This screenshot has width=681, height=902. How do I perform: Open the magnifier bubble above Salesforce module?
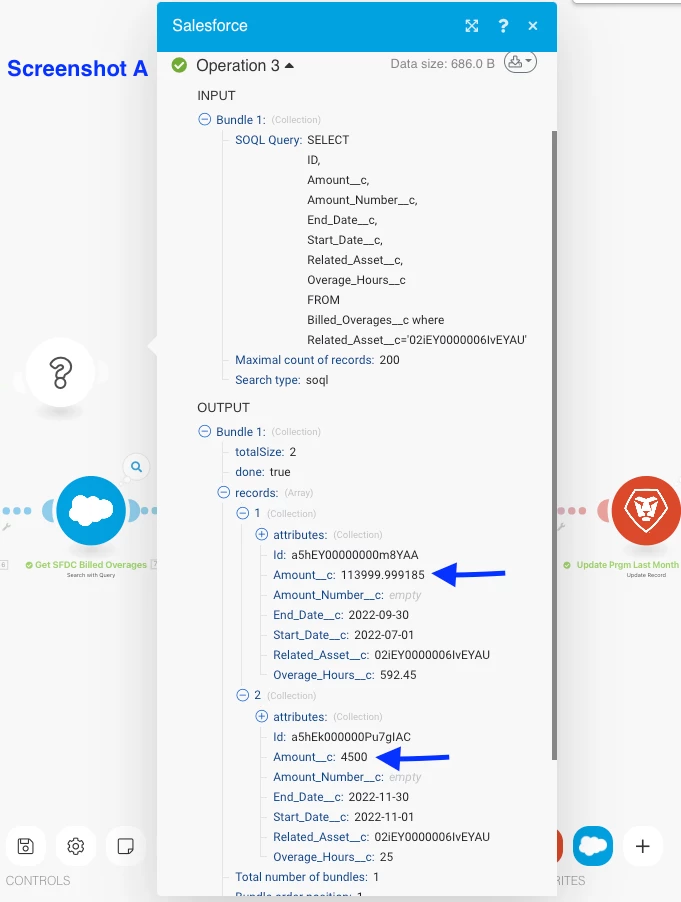[136, 467]
